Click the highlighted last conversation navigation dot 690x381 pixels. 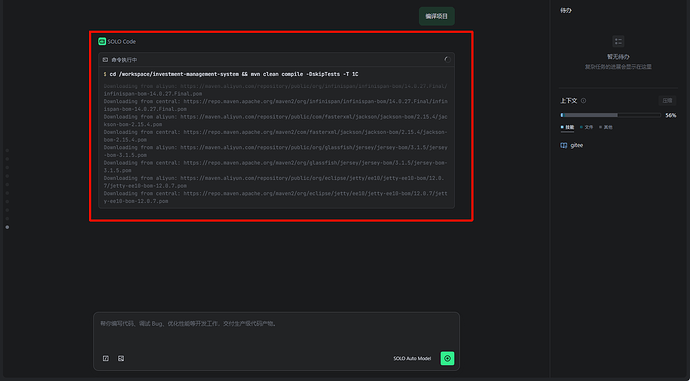7,227
